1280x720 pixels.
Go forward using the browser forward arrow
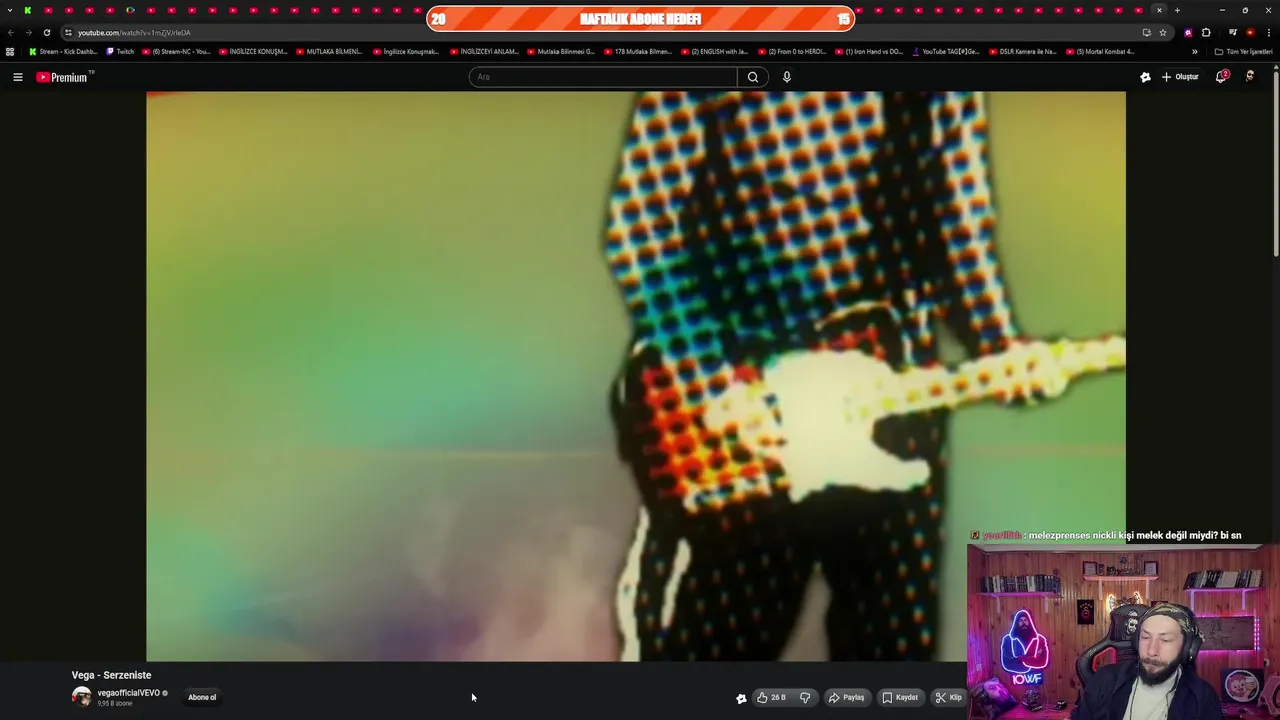pyautogui.click(x=28, y=32)
